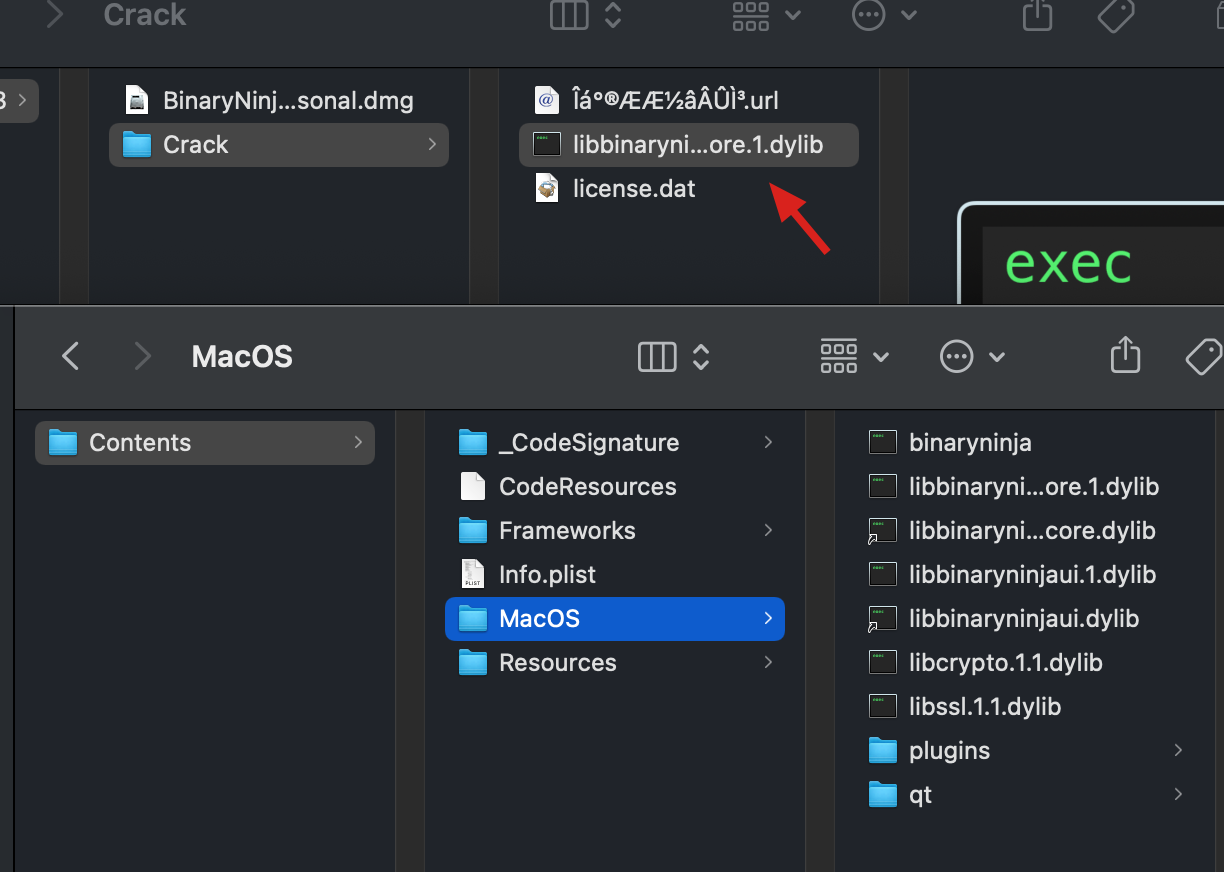
Task: Select the Resources folder icon
Action: coord(473,662)
